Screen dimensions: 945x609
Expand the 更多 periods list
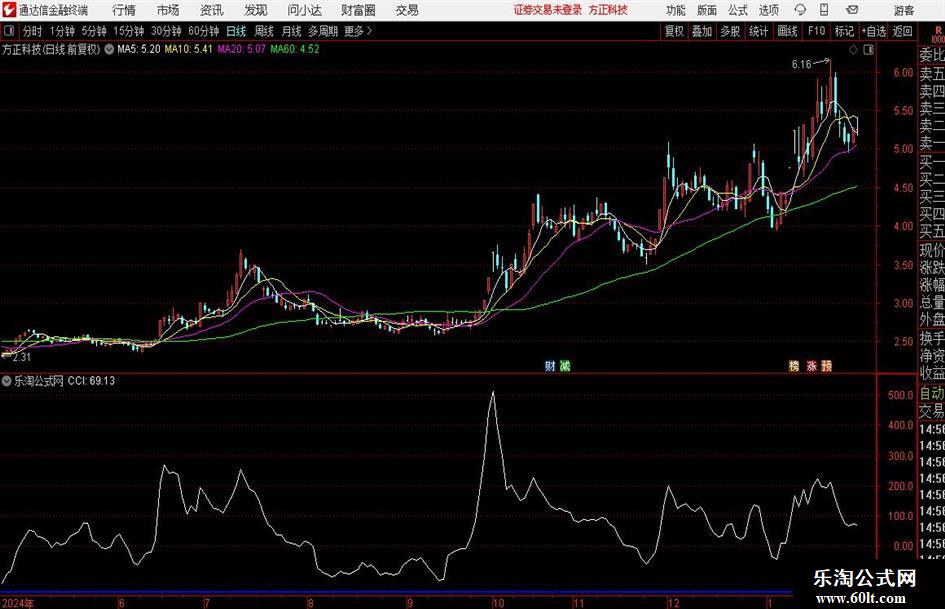coord(358,31)
